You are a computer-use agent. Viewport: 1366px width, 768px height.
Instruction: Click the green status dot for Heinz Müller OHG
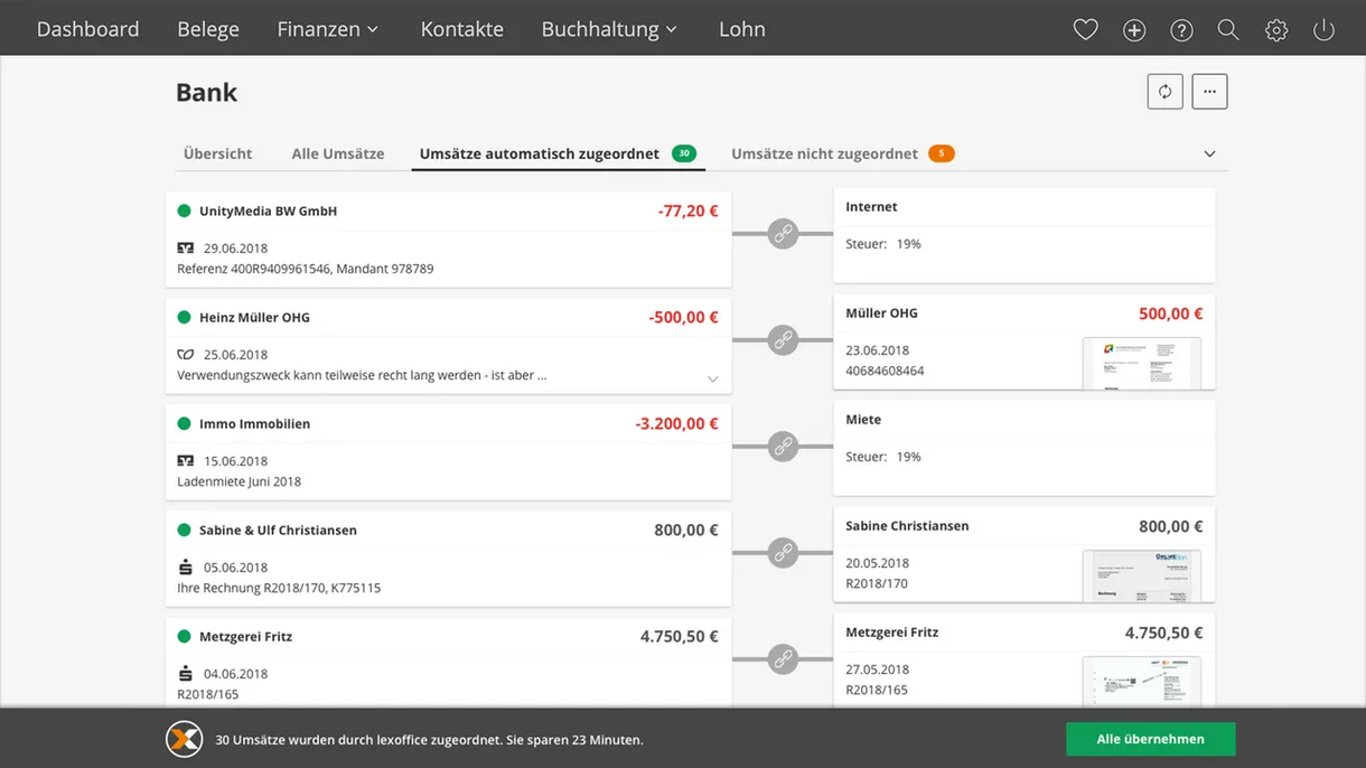coord(184,317)
